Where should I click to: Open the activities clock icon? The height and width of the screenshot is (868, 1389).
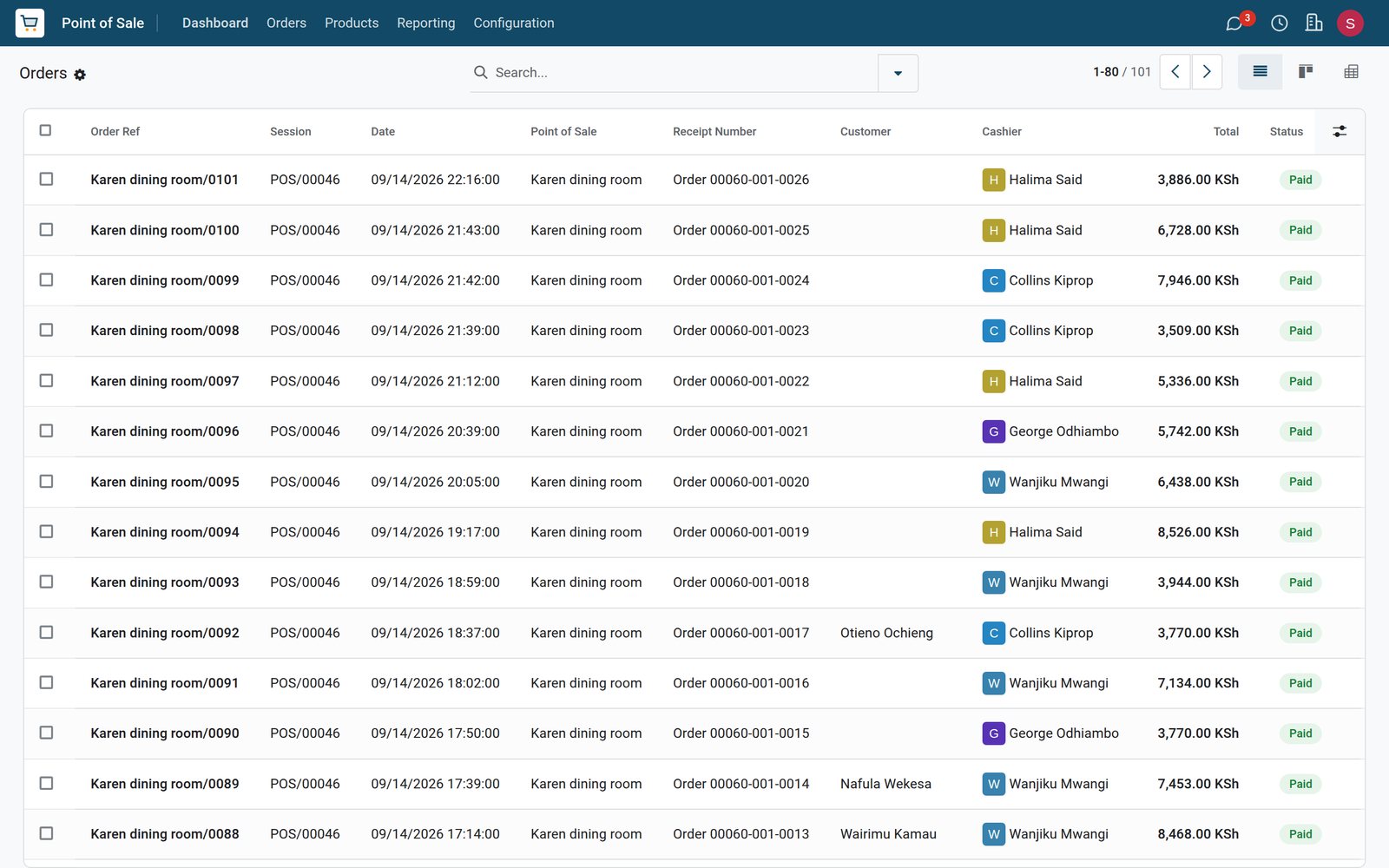[1279, 23]
